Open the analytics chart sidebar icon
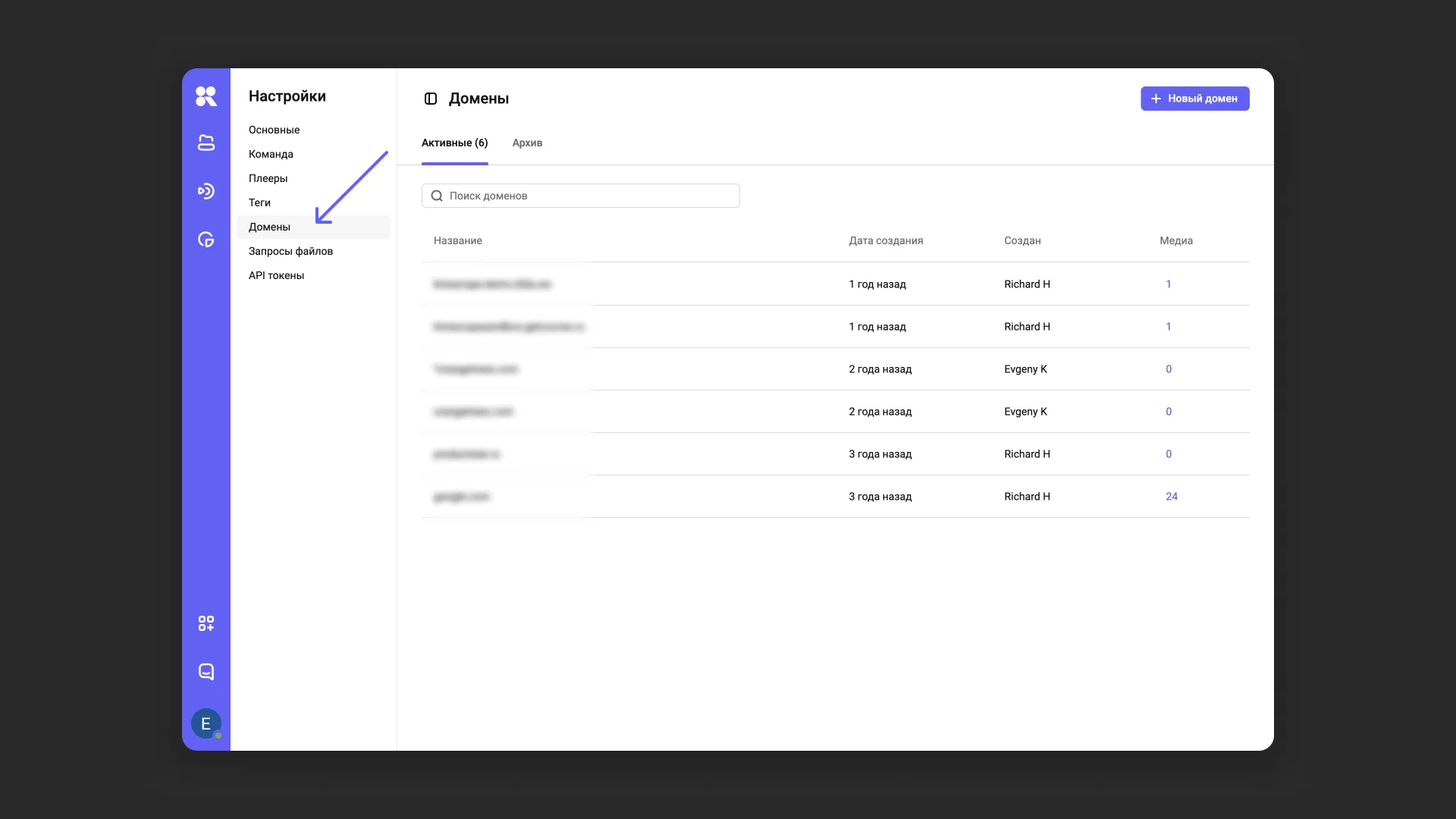The image size is (1456, 819). (206, 240)
